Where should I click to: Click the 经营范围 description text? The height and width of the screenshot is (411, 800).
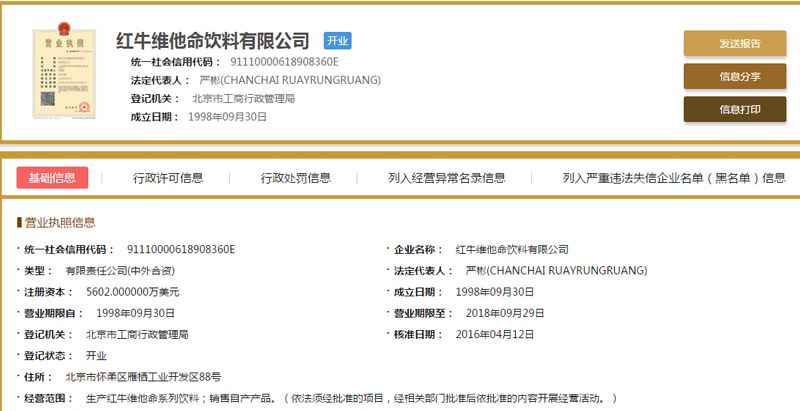(x=352, y=398)
